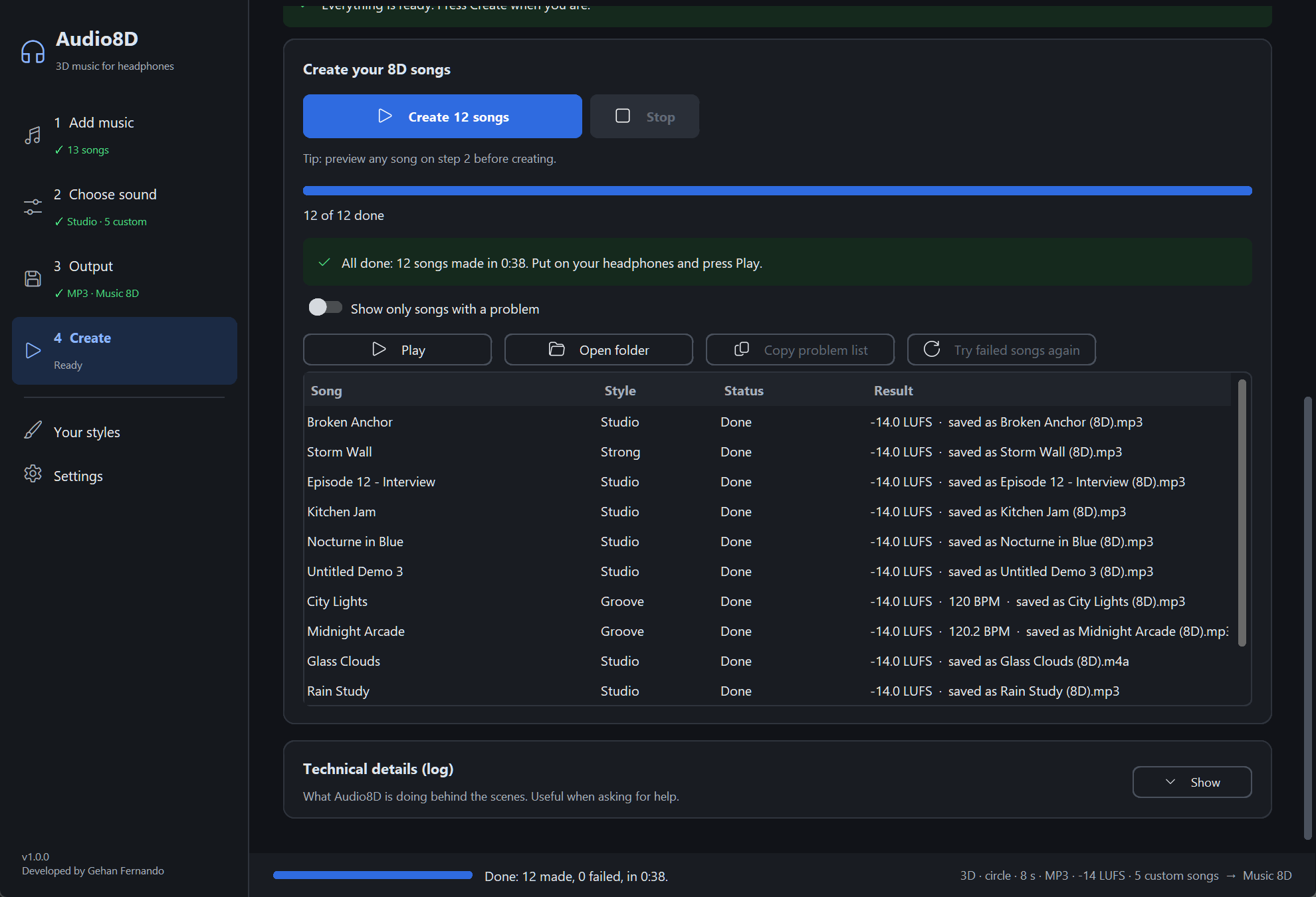Open the Settings page
The height and width of the screenshot is (897, 1316).
(124, 476)
